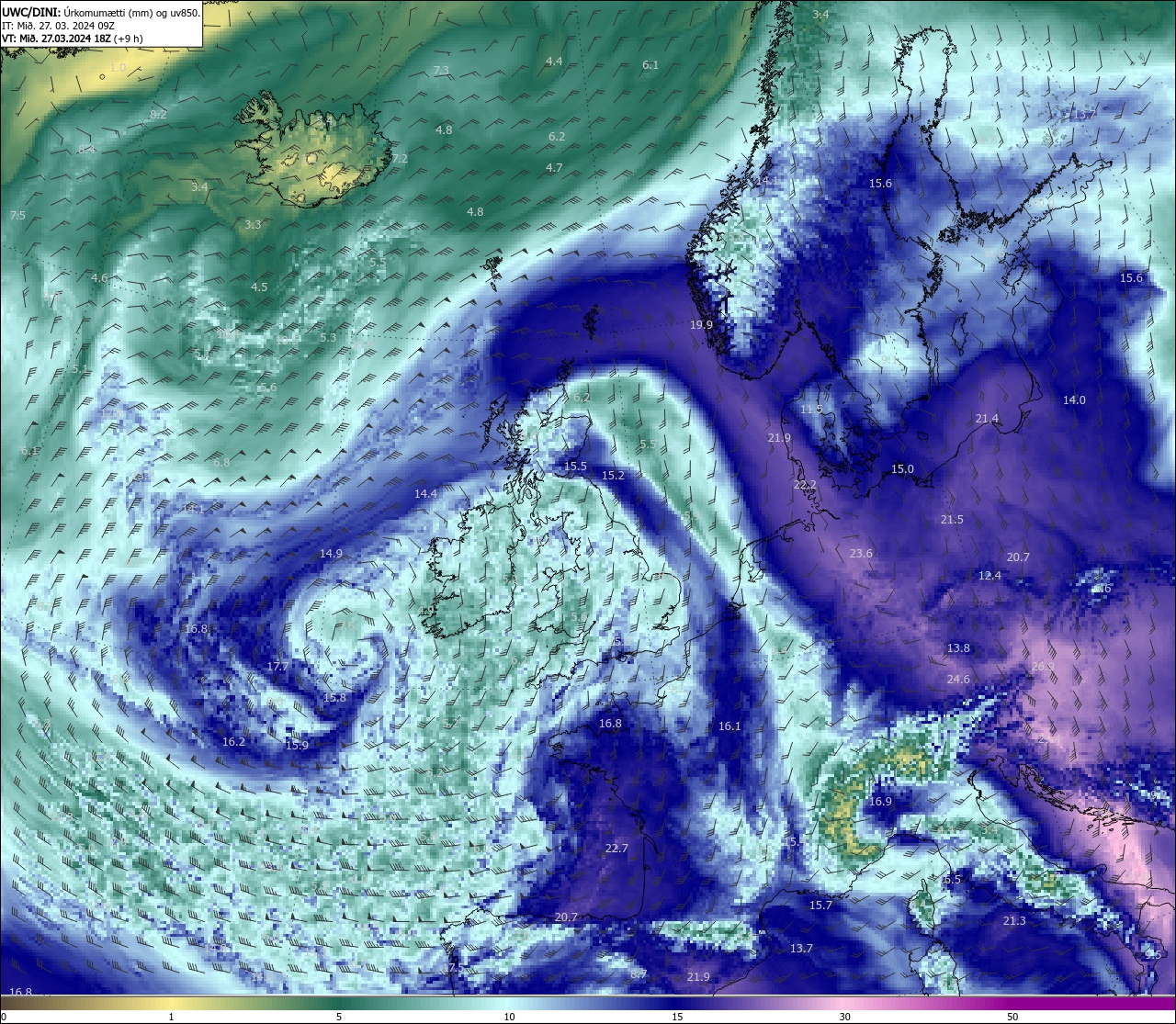Click the 4.7 value label

pos(554,168)
